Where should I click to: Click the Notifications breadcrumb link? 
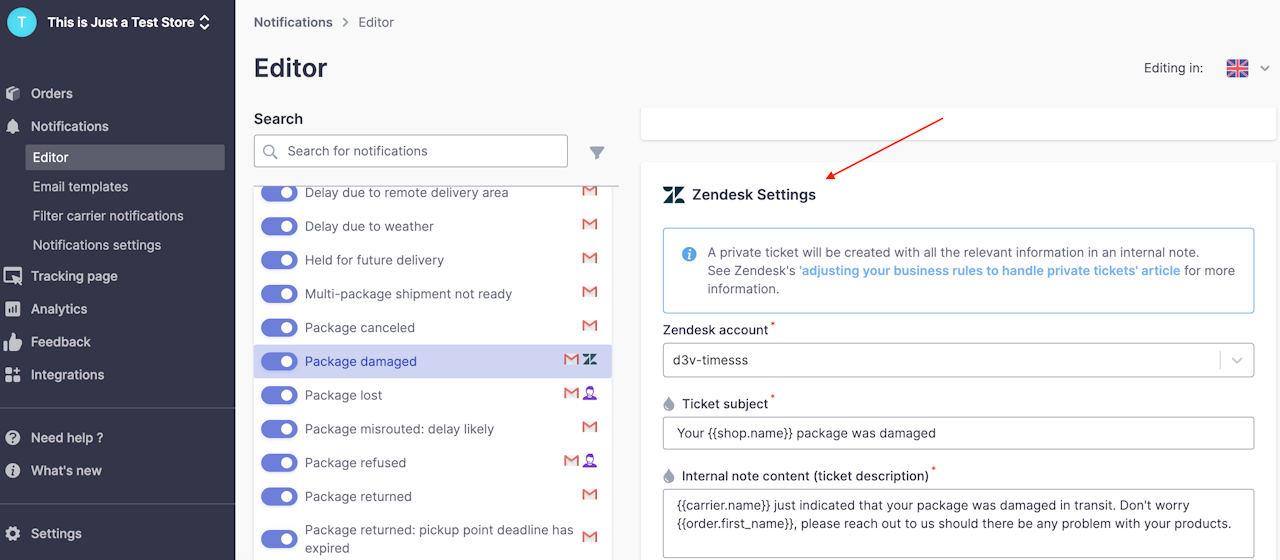tap(293, 22)
